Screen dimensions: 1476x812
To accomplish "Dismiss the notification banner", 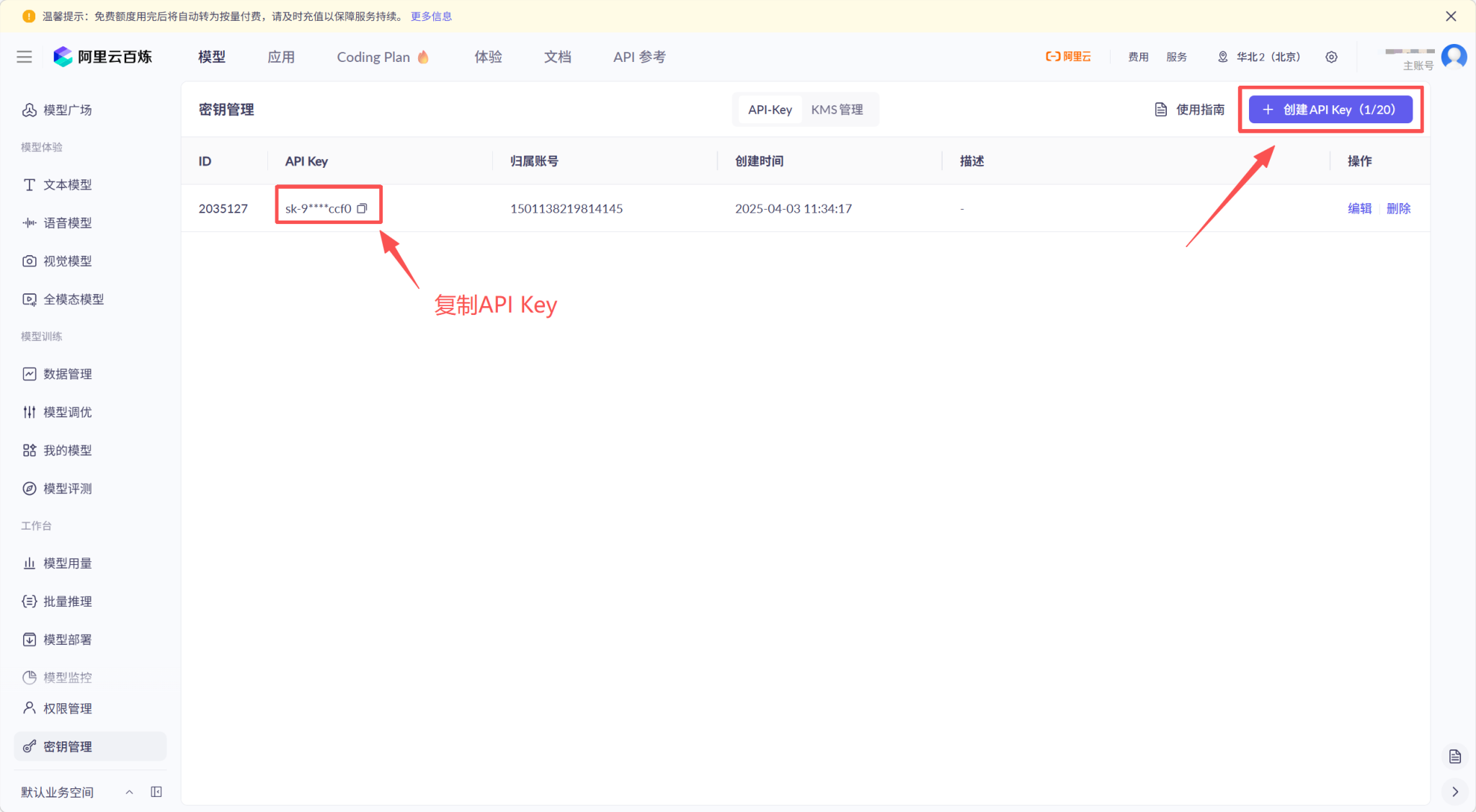I will pos(1451,16).
